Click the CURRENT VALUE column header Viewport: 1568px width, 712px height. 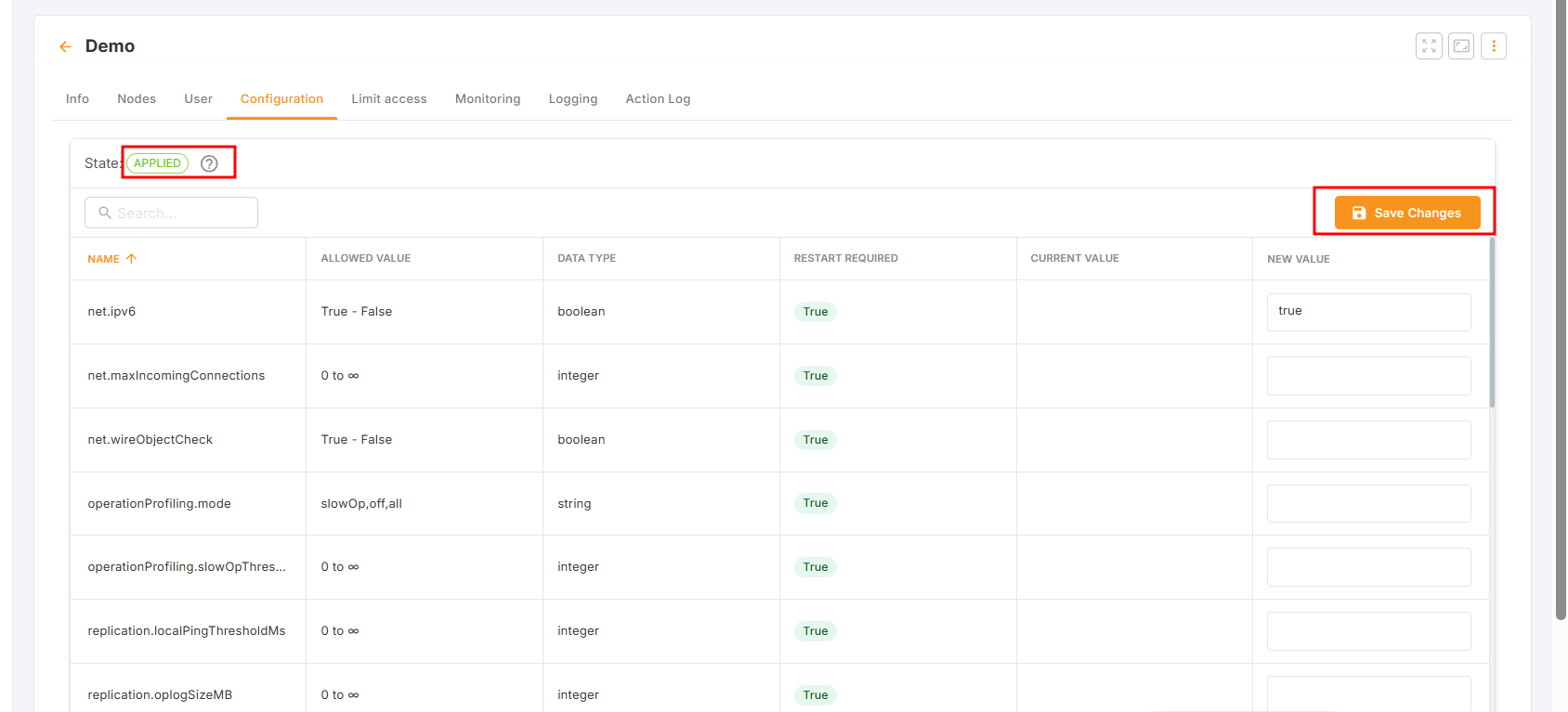(1074, 258)
